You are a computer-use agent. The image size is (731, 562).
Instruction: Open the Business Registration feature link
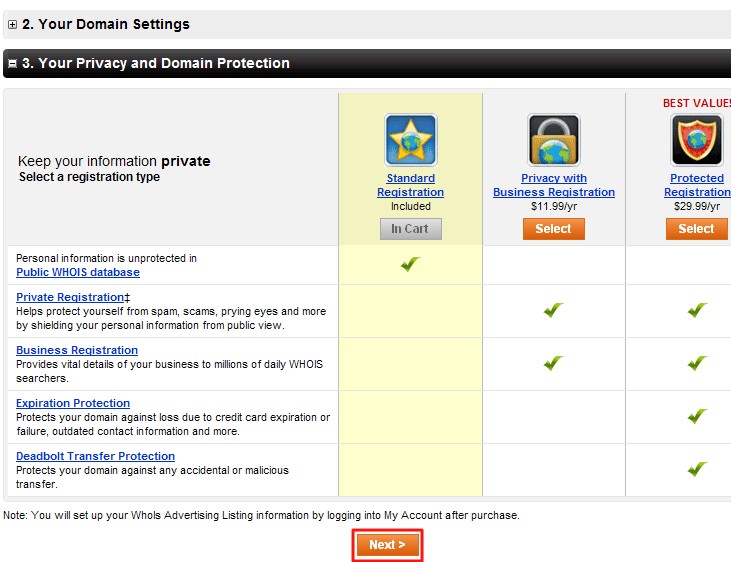point(77,350)
